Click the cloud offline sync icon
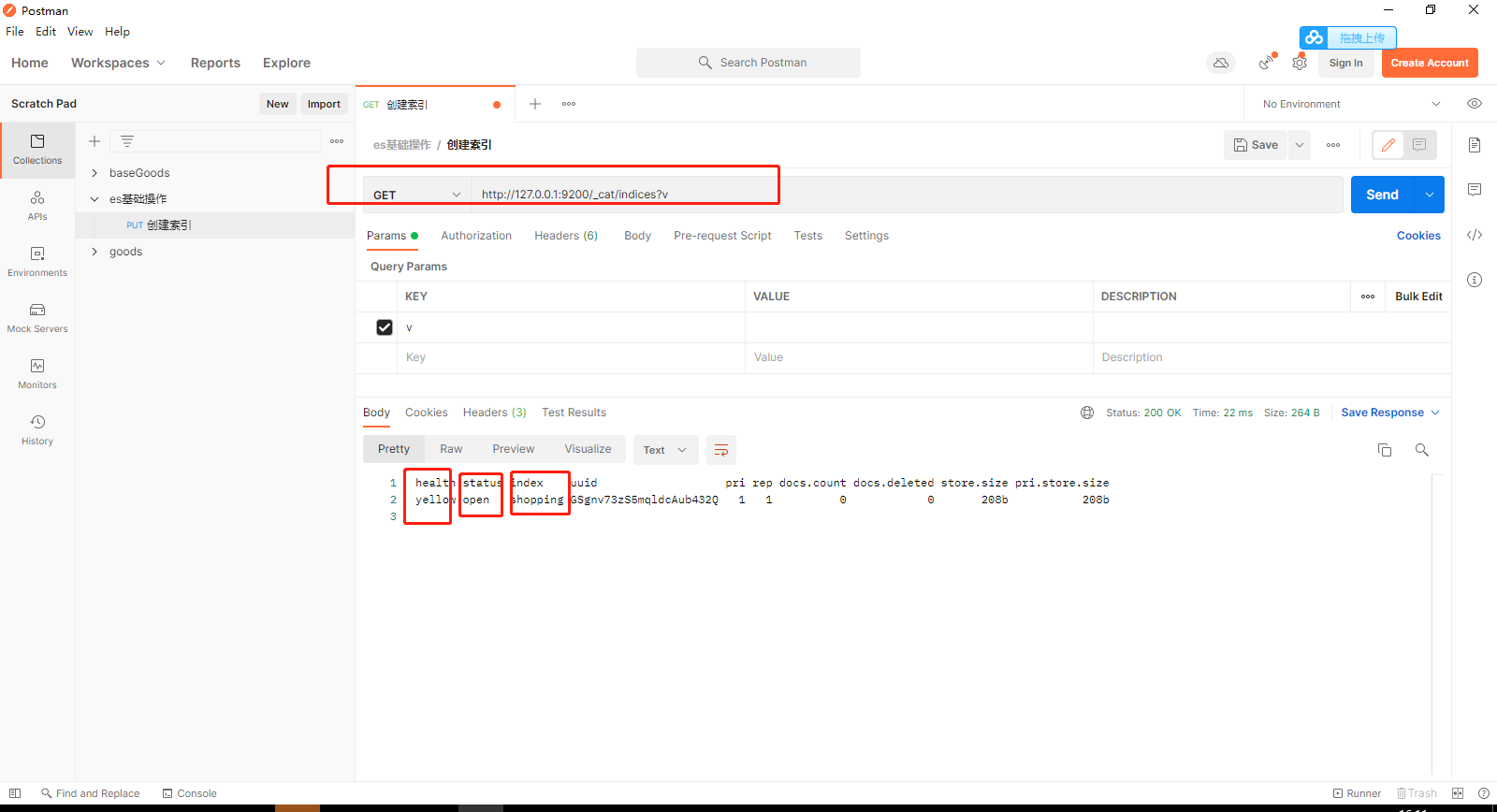Viewport: 1497px width, 812px height. pos(1221,63)
